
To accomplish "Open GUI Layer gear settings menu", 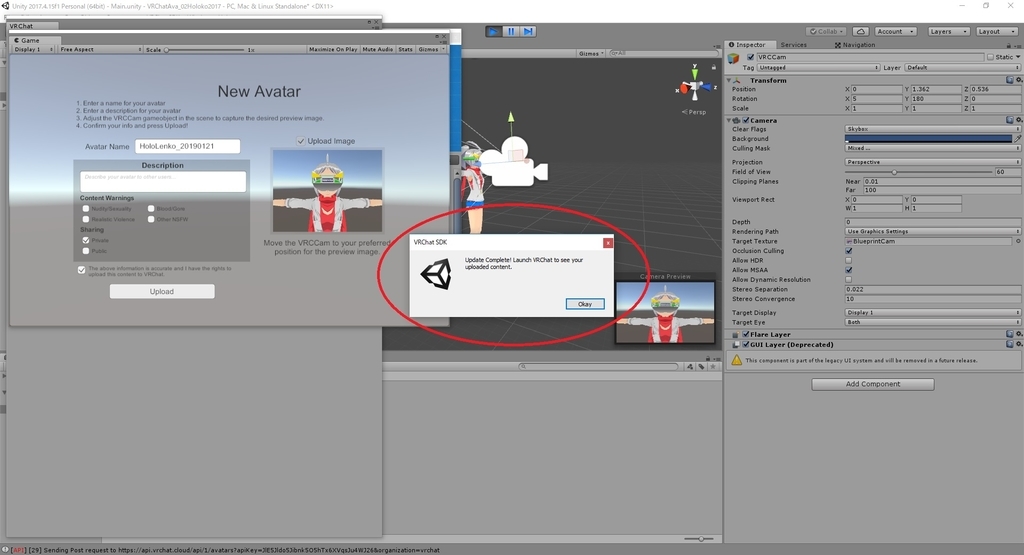I will click(x=1019, y=344).
